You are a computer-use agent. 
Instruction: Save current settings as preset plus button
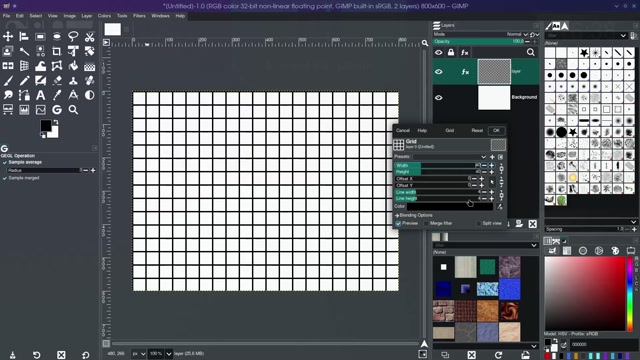pyautogui.click(x=492, y=157)
